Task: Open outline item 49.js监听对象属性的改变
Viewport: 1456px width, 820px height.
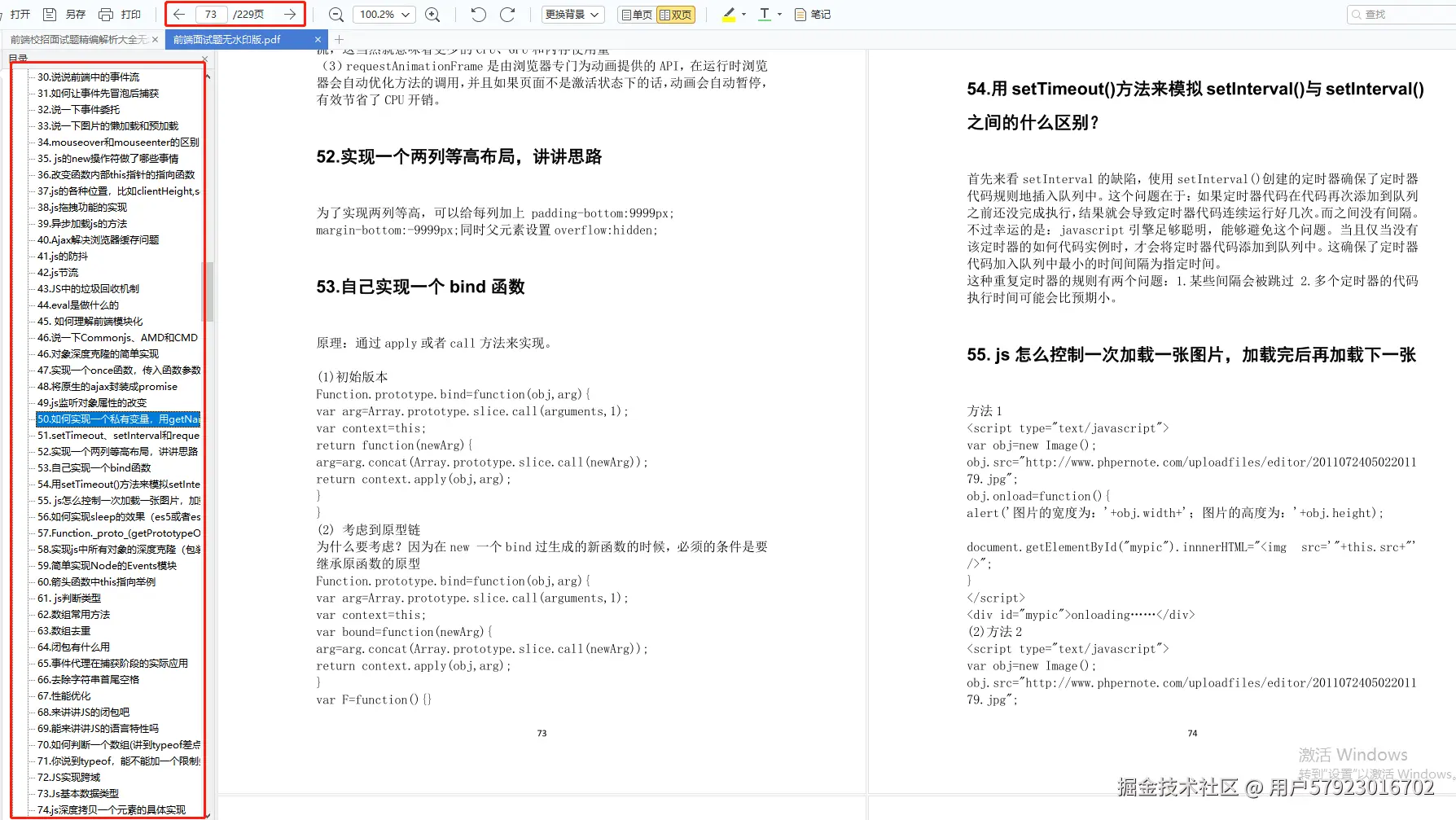Action: click(92, 403)
